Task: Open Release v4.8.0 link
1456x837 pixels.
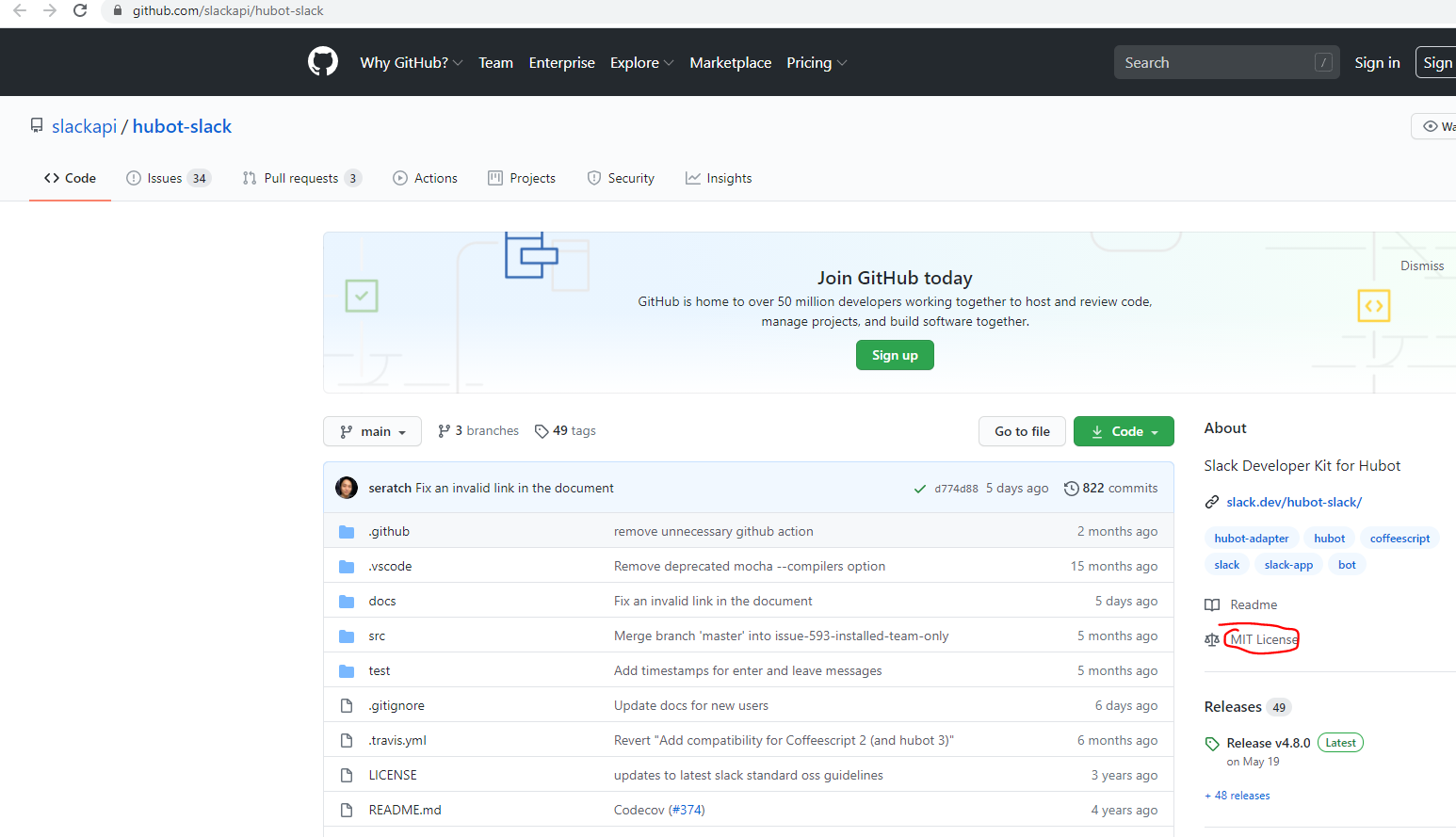Action: point(1269,743)
